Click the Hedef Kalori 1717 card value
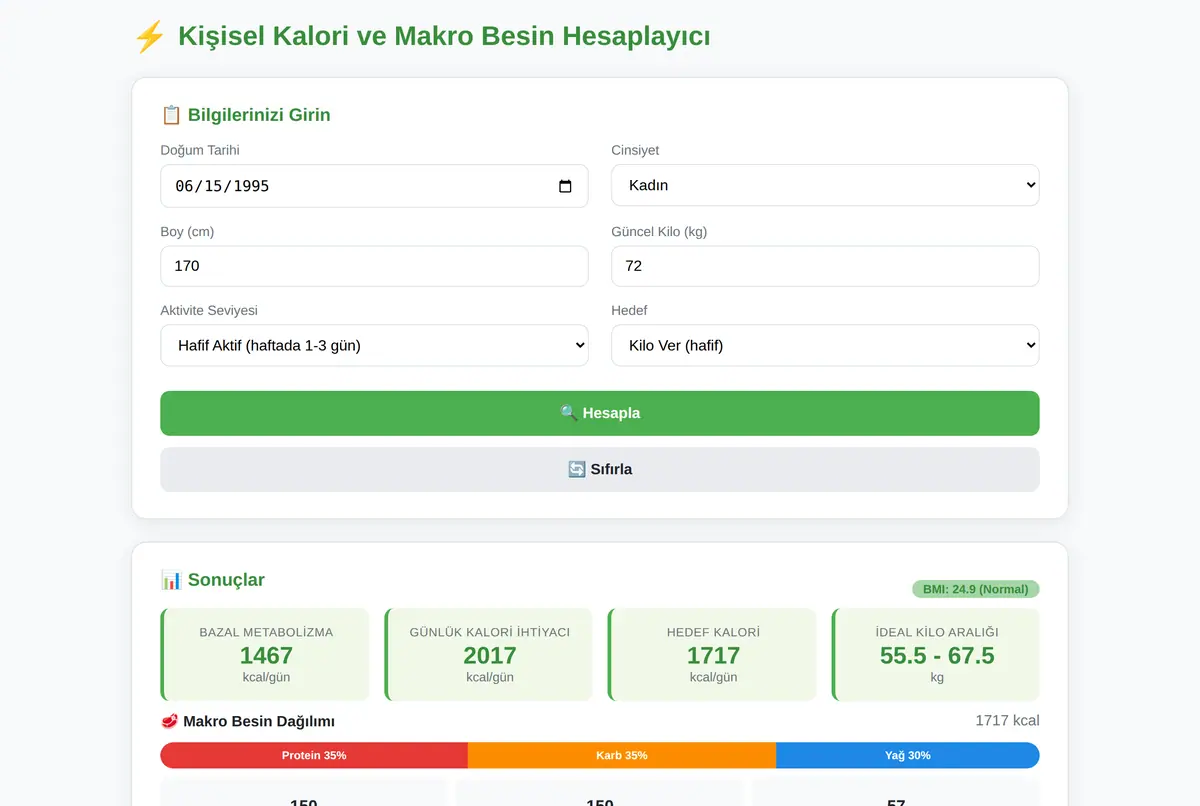This screenshot has height=806, width=1200. [x=713, y=656]
